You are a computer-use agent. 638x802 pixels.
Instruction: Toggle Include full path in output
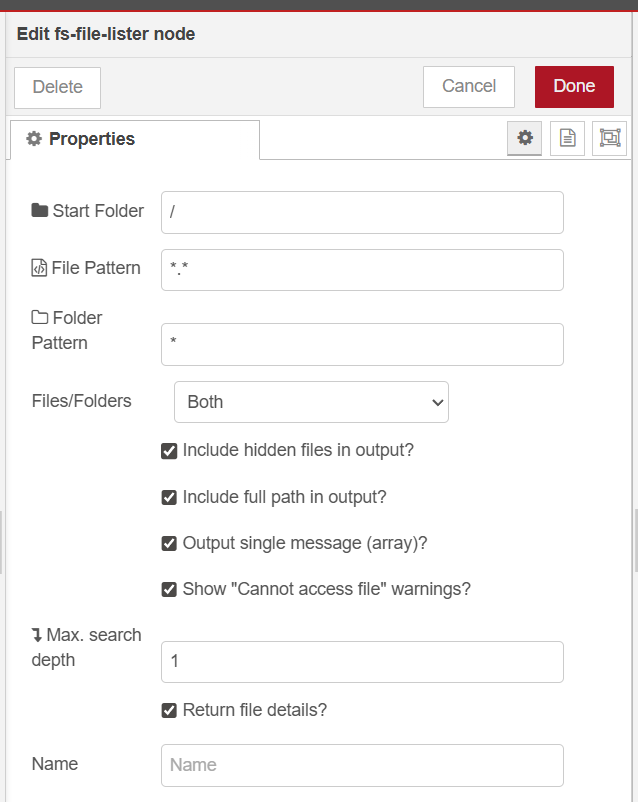(169, 497)
